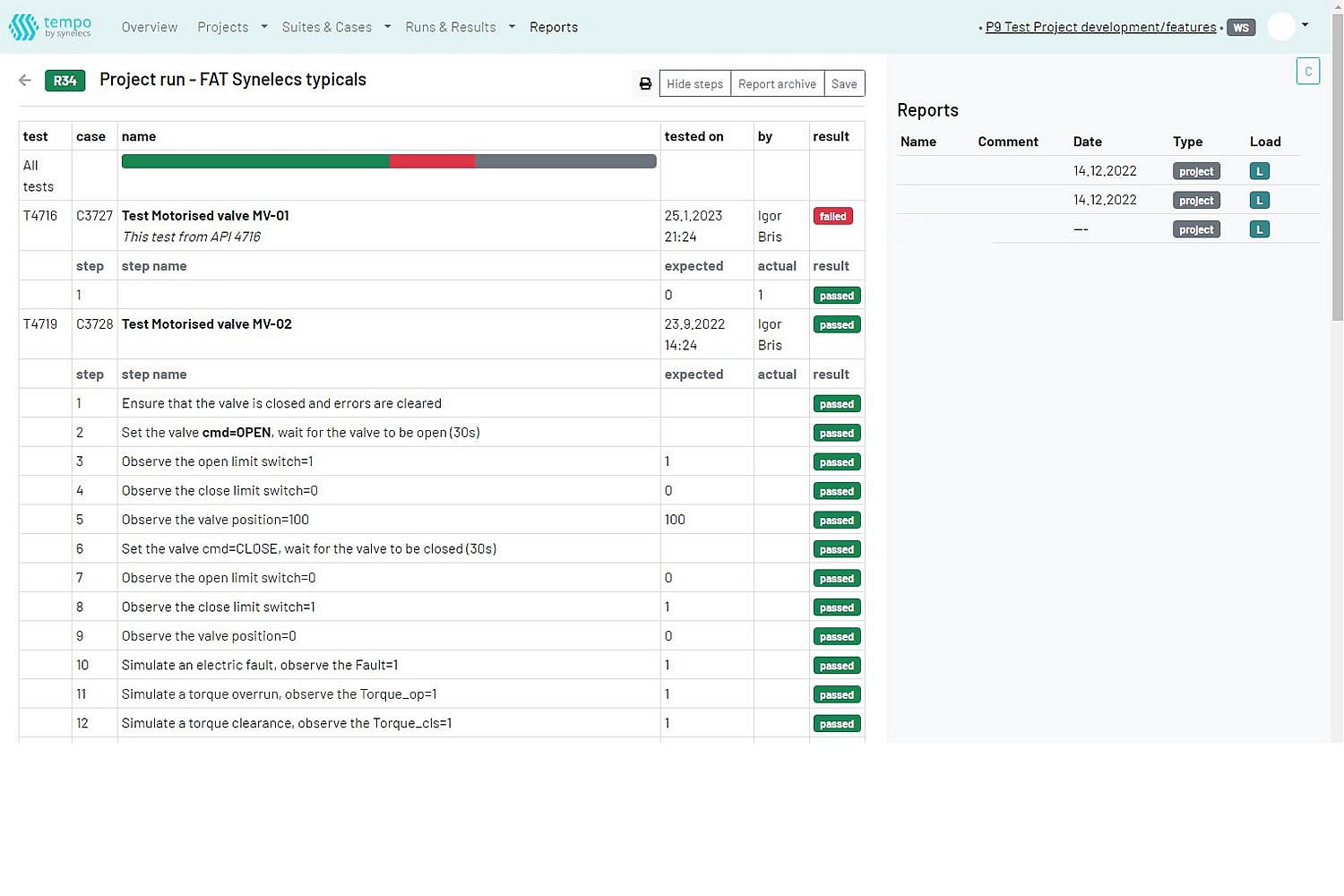The width and height of the screenshot is (1344, 896).
Task: Open P9 Test Project development/features link
Action: [1101, 27]
